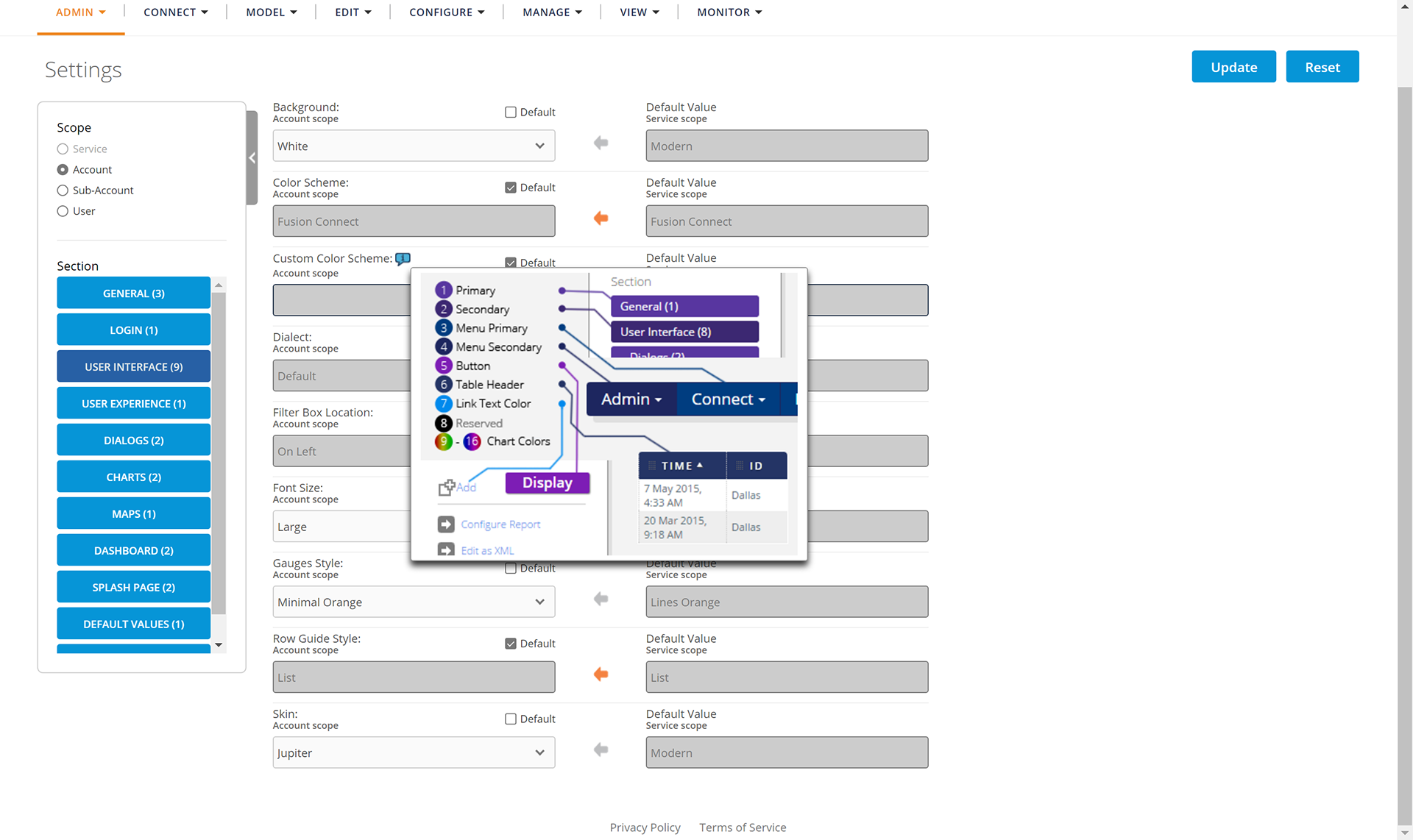
Task: Select the Sub-Account scope radio
Action: point(63,191)
